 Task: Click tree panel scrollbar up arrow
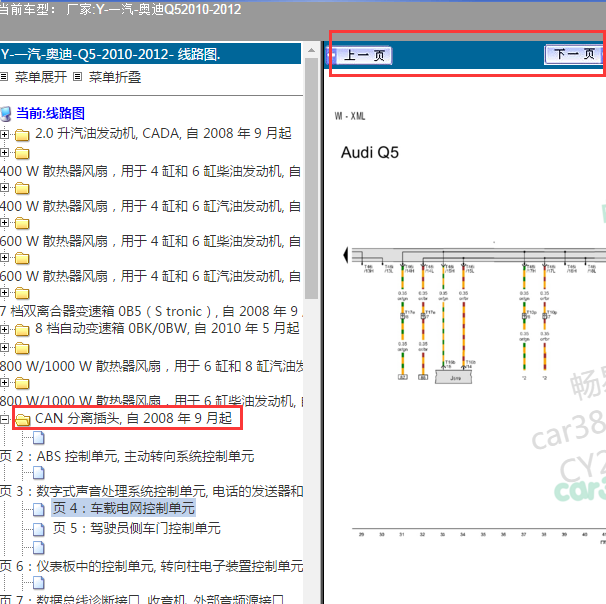pos(311,50)
